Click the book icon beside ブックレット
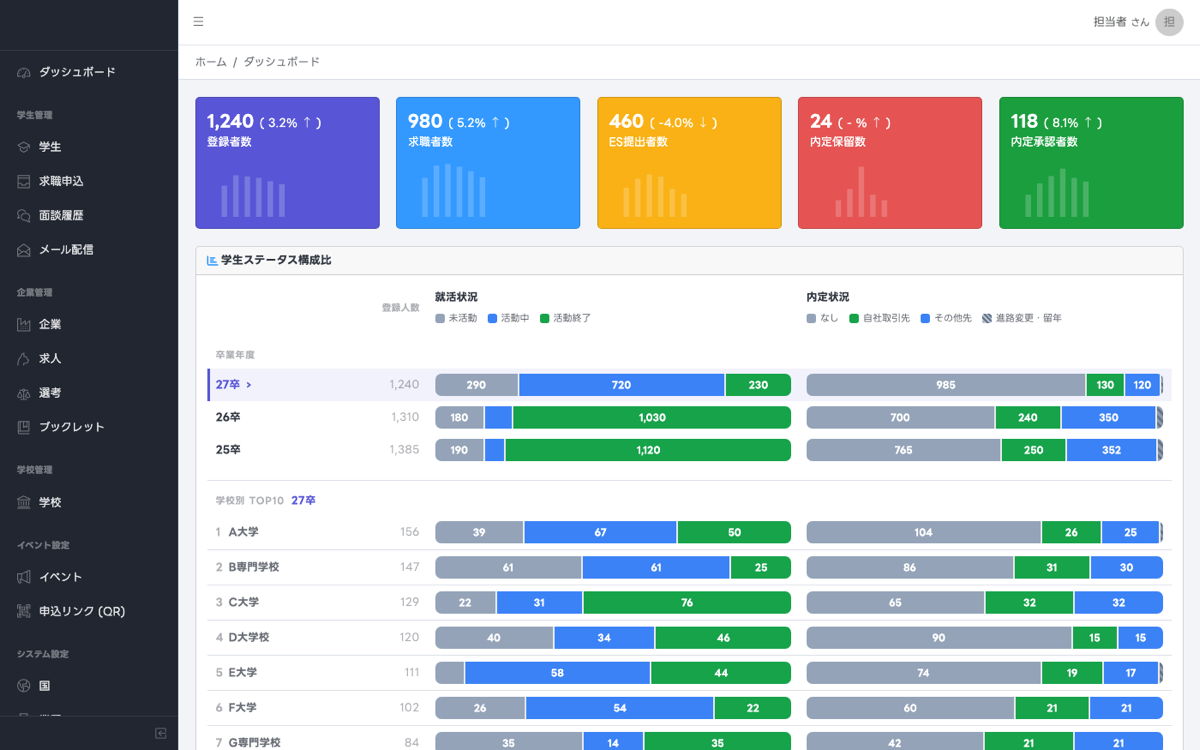 pyautogui.click(x=24, y=427)
